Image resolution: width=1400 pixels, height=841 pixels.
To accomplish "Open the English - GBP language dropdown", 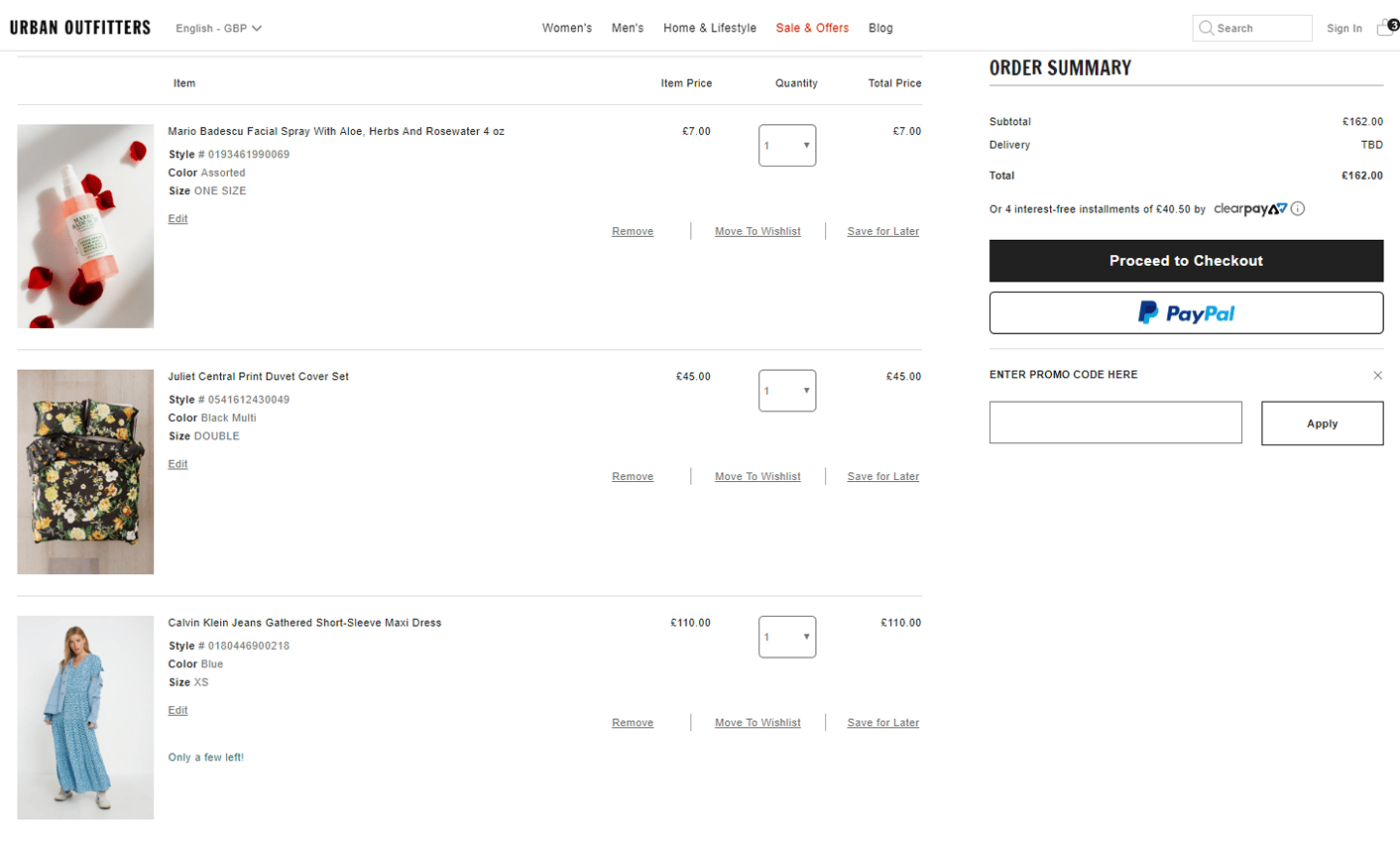I will [x=217, y=28].
